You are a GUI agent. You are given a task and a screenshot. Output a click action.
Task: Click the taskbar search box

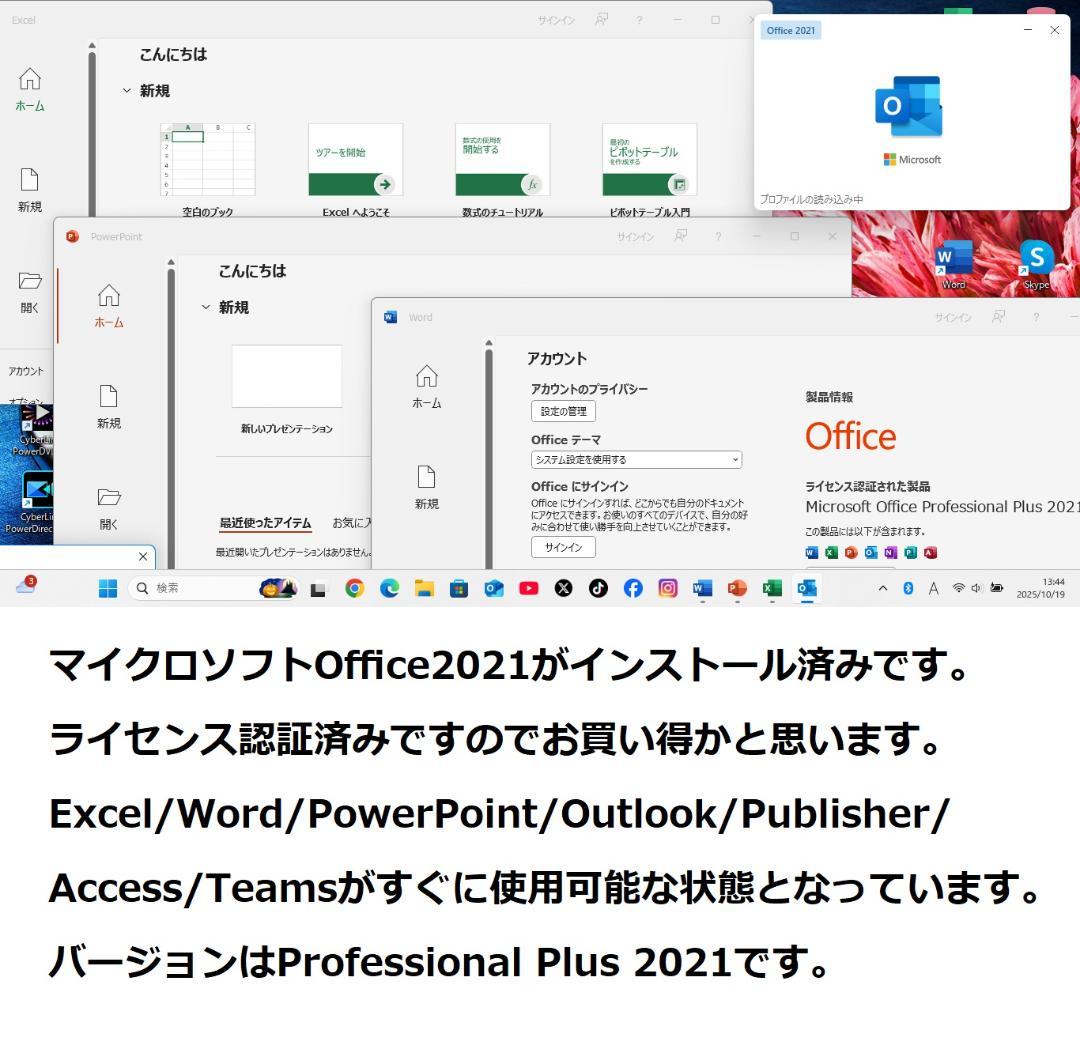tap(214, 588)
